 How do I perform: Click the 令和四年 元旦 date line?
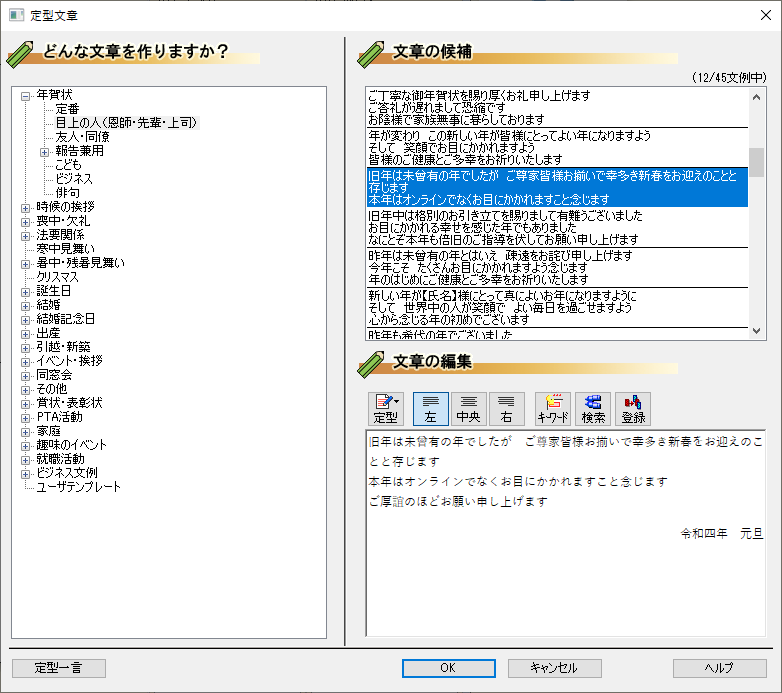[722, 533]
